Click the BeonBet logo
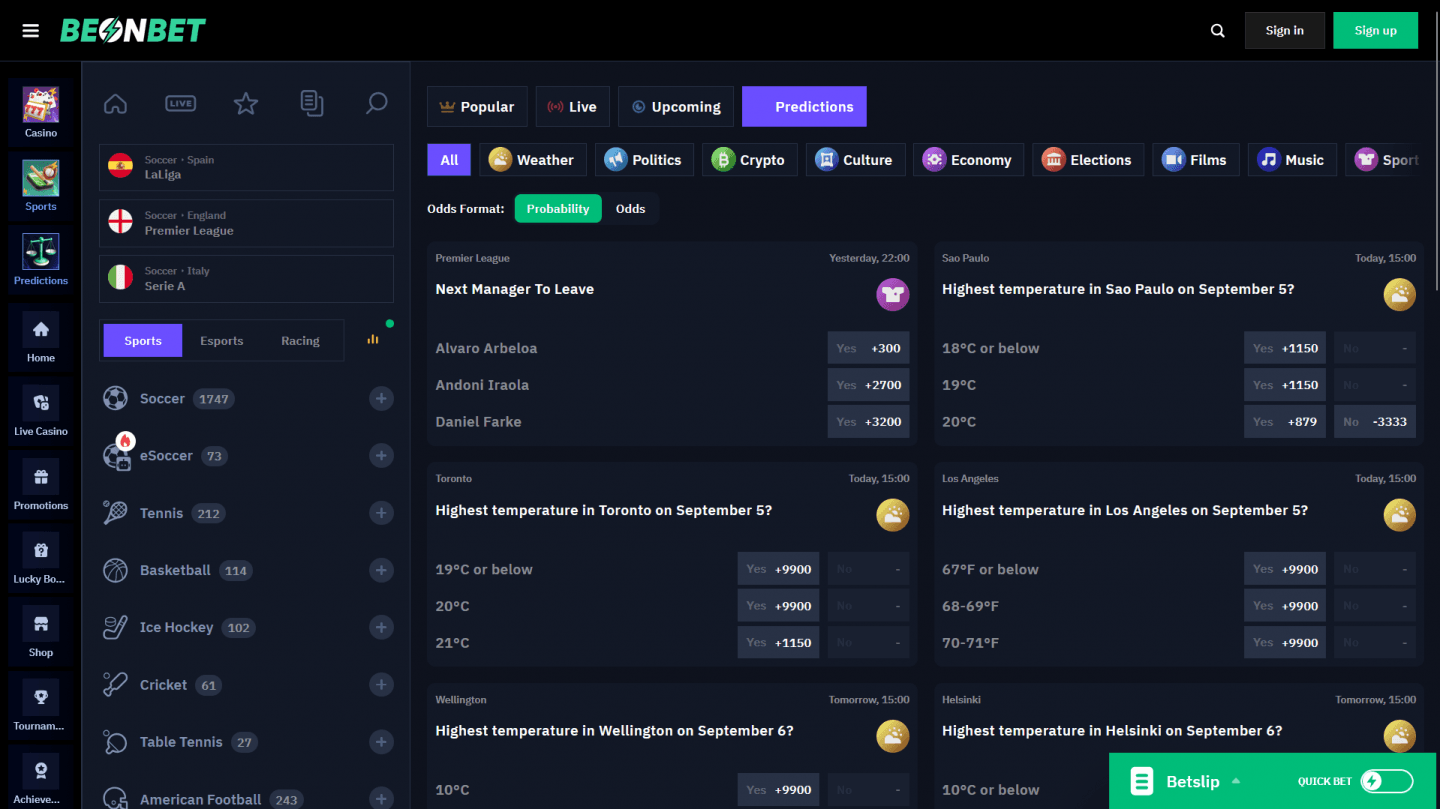 coord(133,30)
